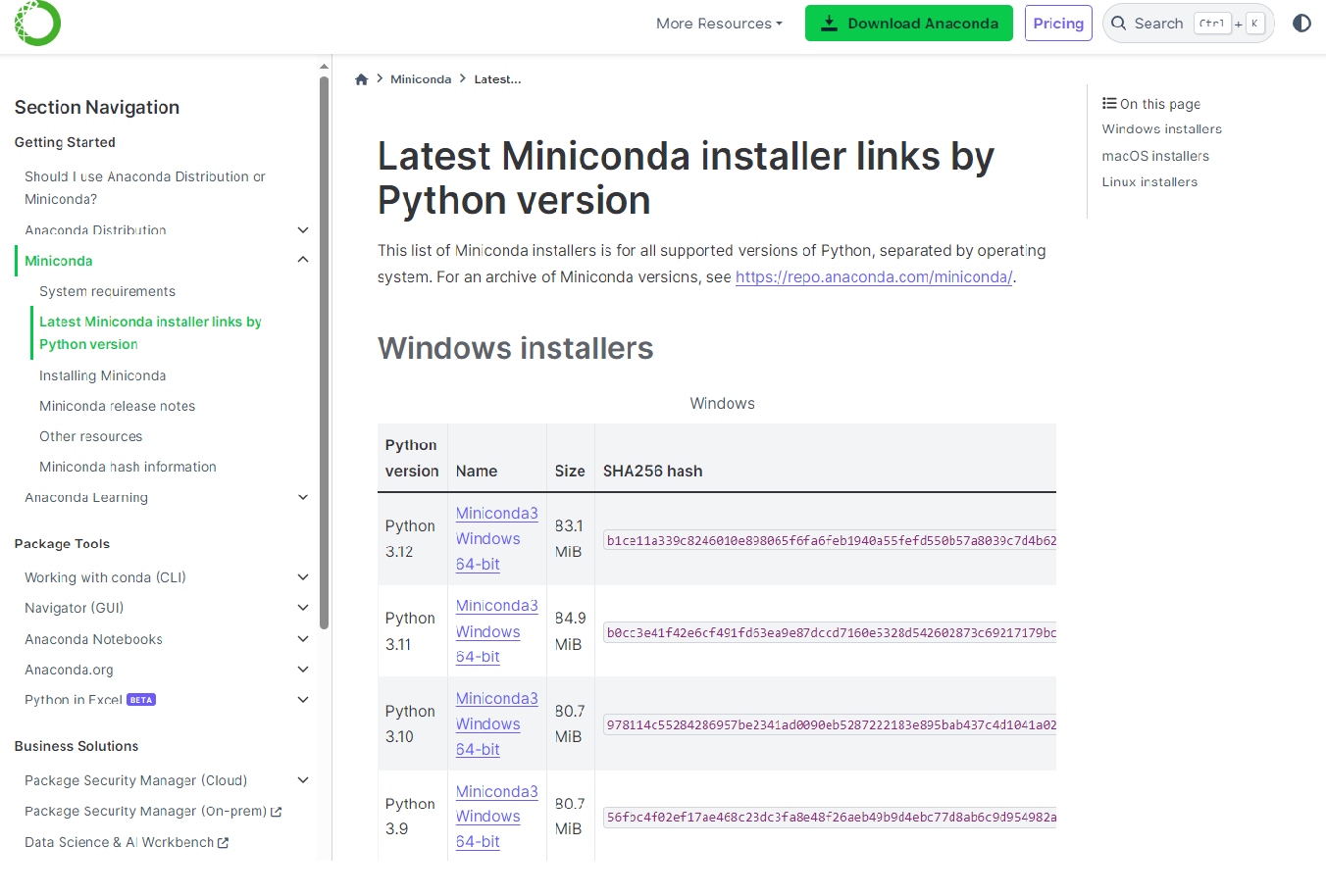Click the 83.1 MiB size cell
Image resolution: width=1326 pixels, height=896 pixels.
pyautogui.click(x=570, y=538)
